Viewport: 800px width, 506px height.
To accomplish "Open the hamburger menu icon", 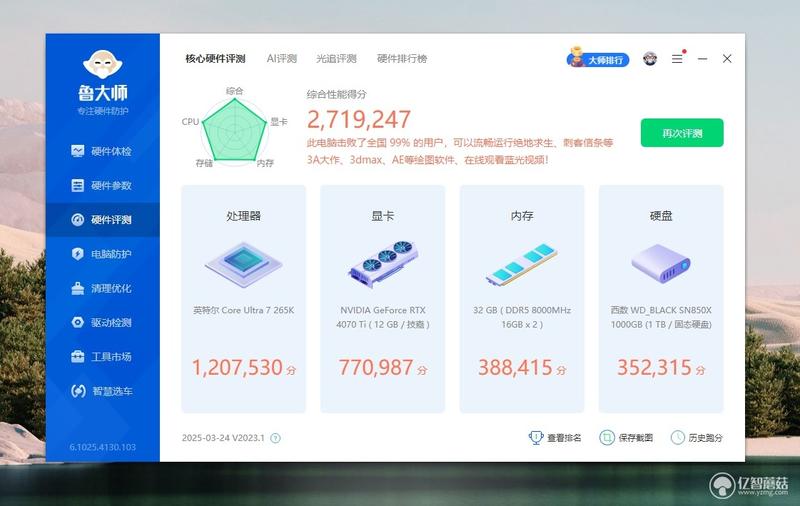I will [x=677, y=59].
